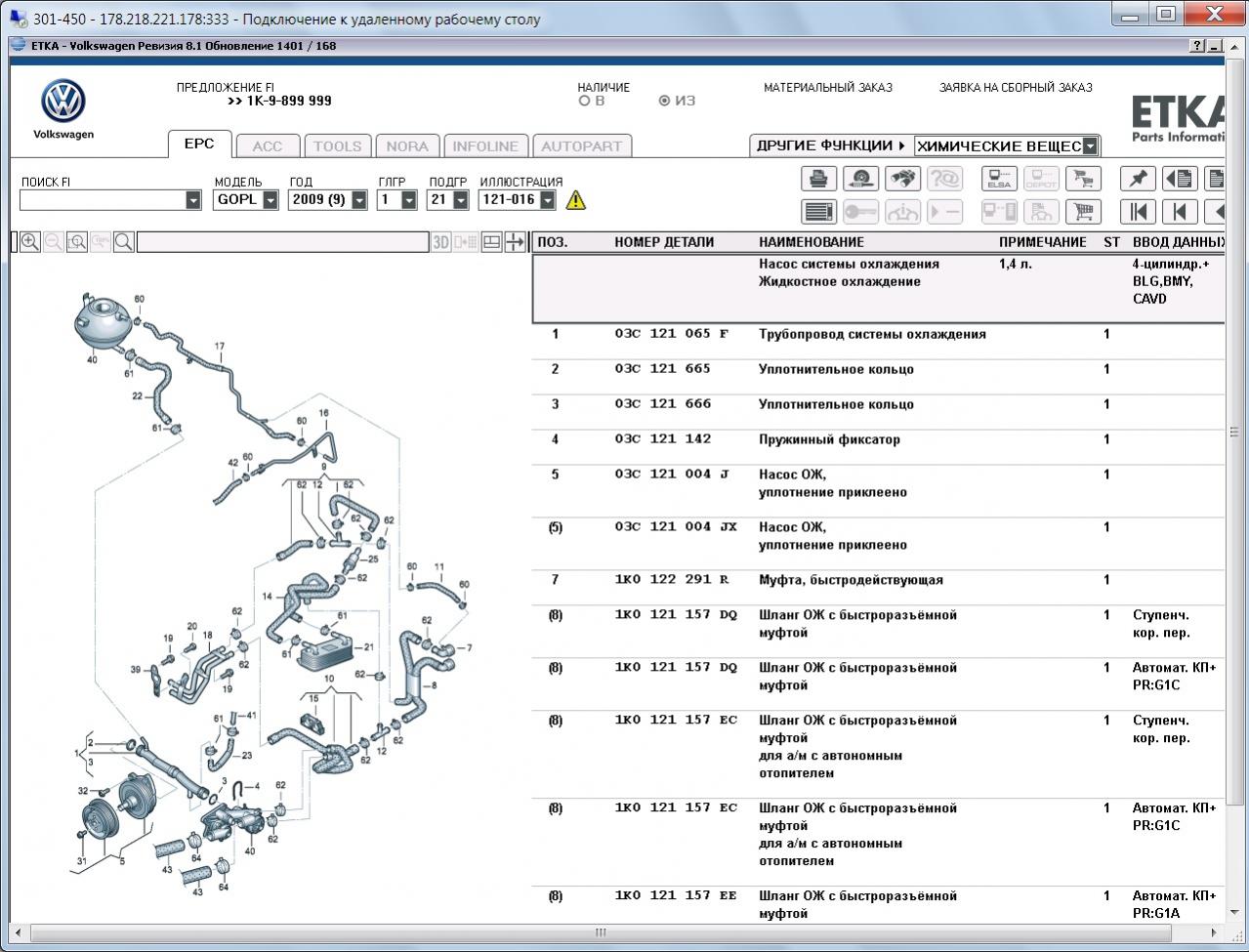The height and width of the screenshot is (952, 1249).
Task: Expand the ГОД dropdown showing 2009 (9)
Action: [x=359, y=200]
